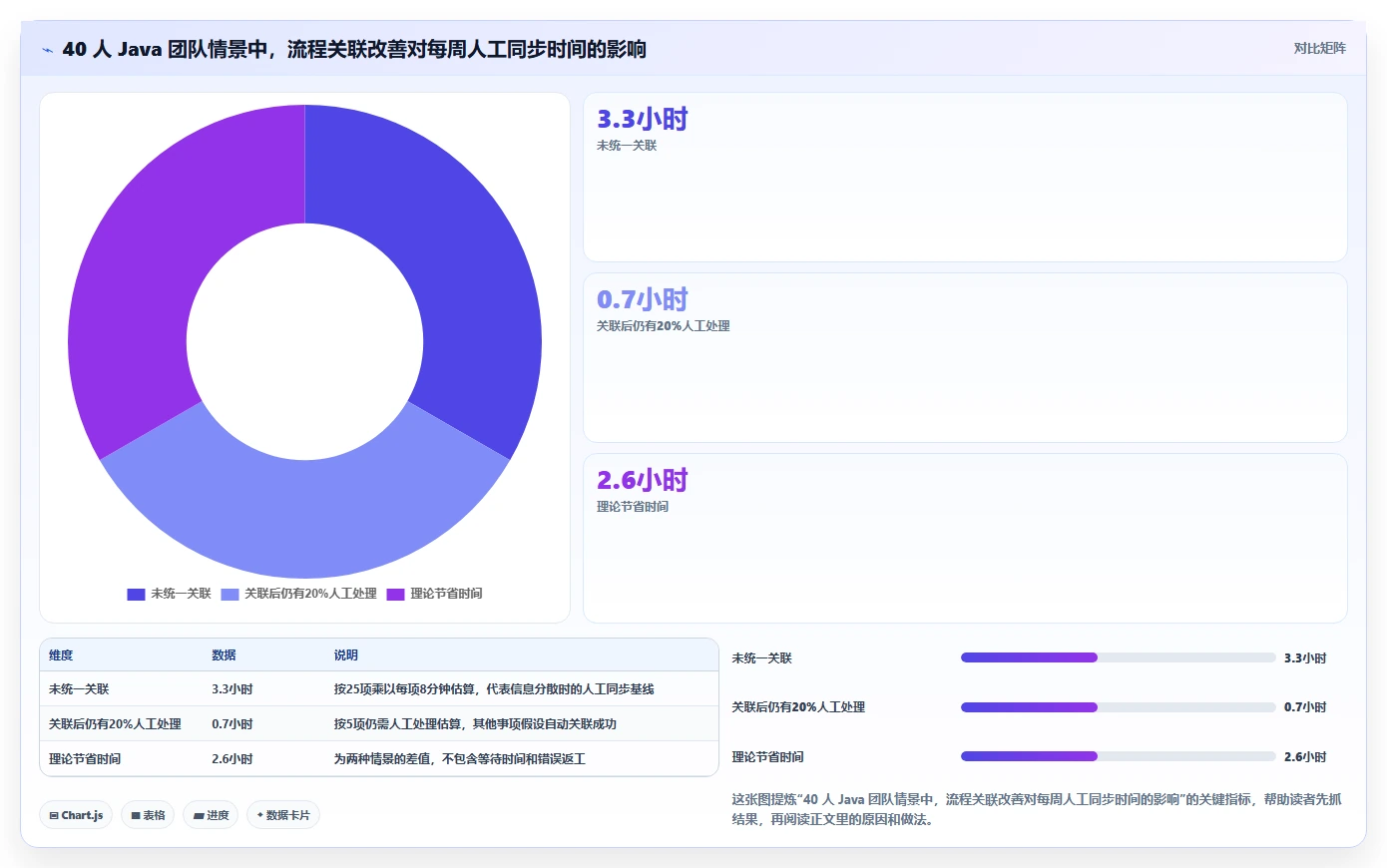Select the 未统一关联 table row cell
This screenshot has height=868, width=1387.
(79, 689)
